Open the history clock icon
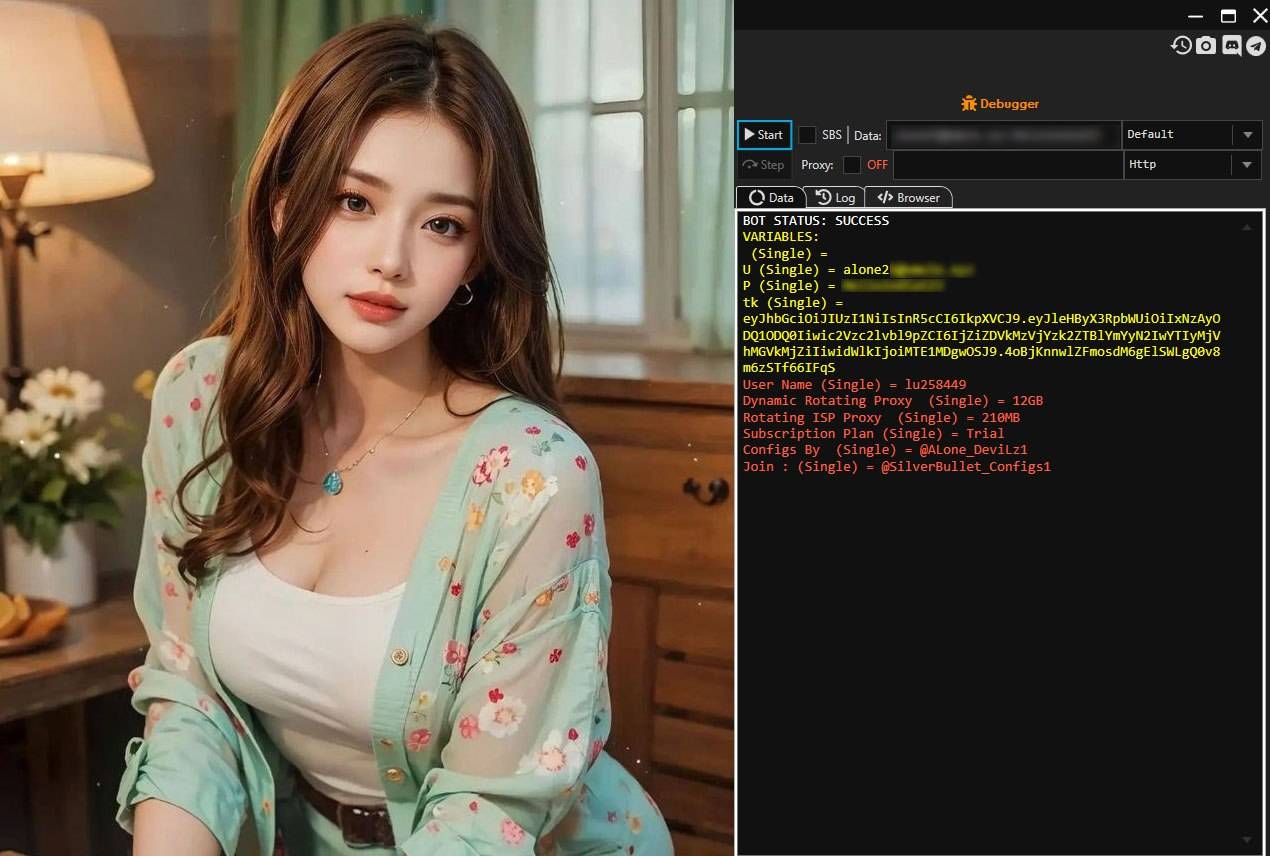 tap(1181, 45)
